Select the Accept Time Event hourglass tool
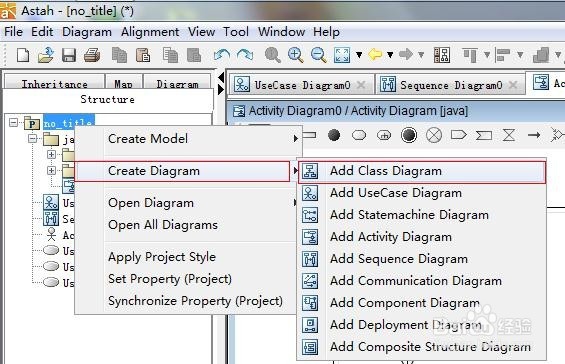565x364 pixels. (x=509, y=135)
